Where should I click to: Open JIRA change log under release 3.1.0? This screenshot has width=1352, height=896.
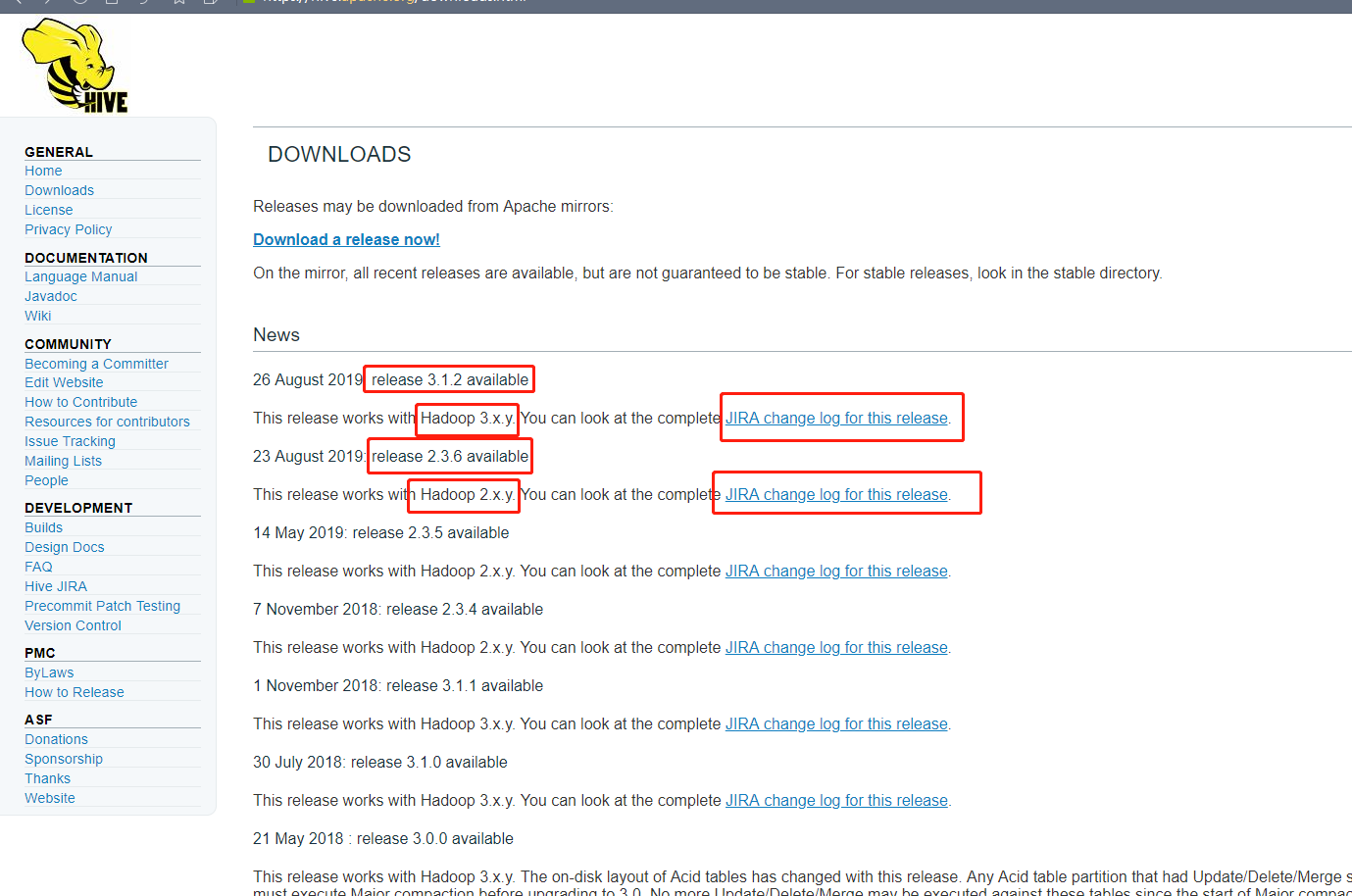click(x=836, y=800)
